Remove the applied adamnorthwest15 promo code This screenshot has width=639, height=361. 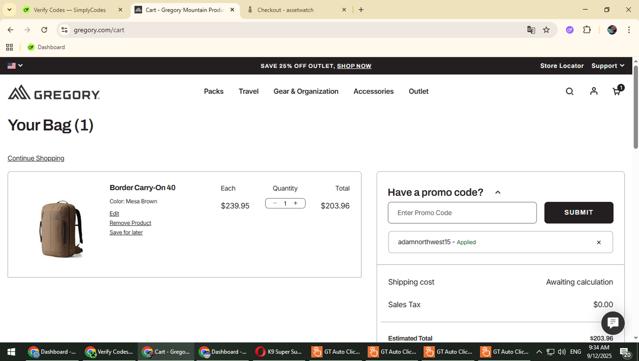[x=599, y=242]
